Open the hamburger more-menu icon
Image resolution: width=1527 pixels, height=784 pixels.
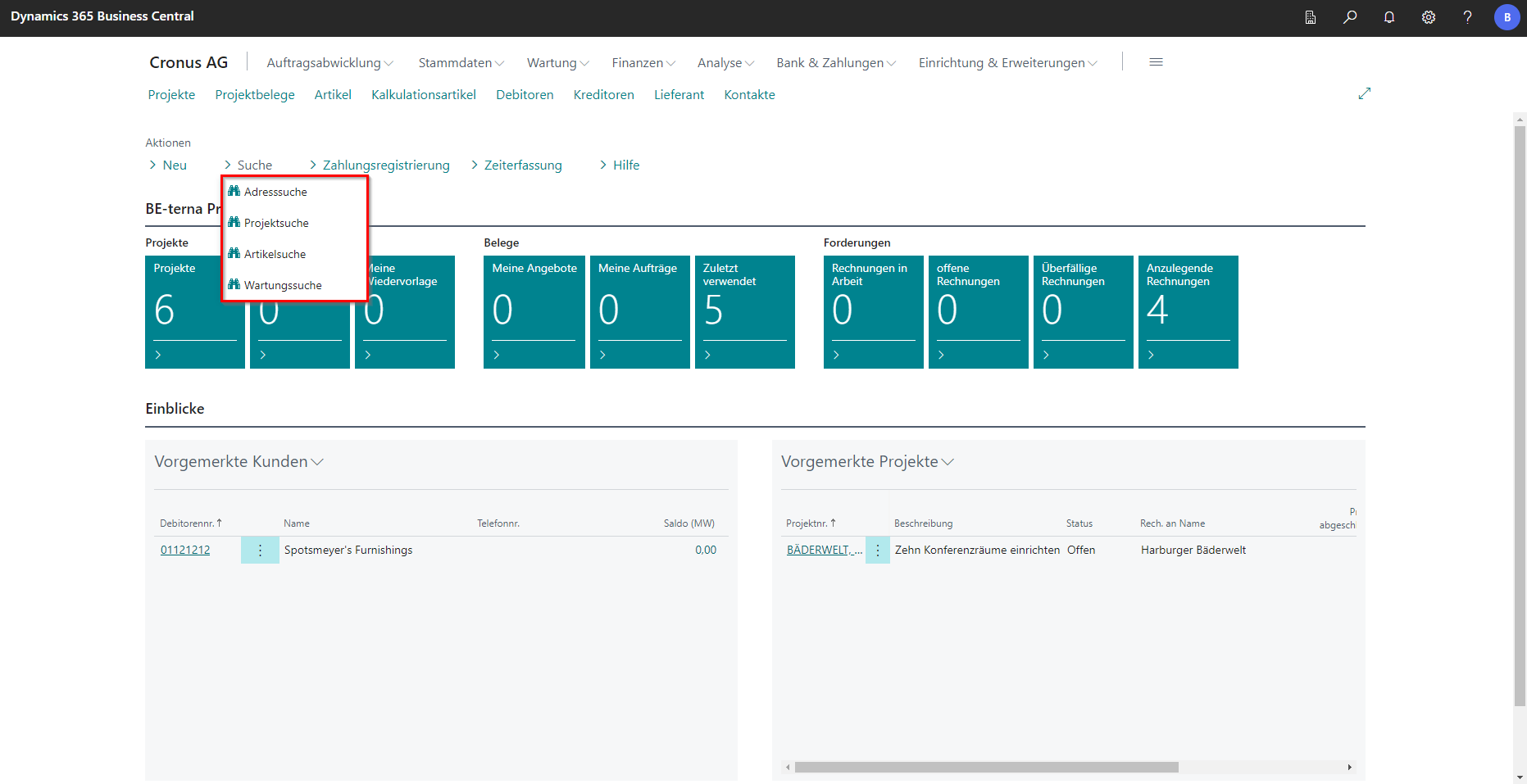[x=1156, y=62]
